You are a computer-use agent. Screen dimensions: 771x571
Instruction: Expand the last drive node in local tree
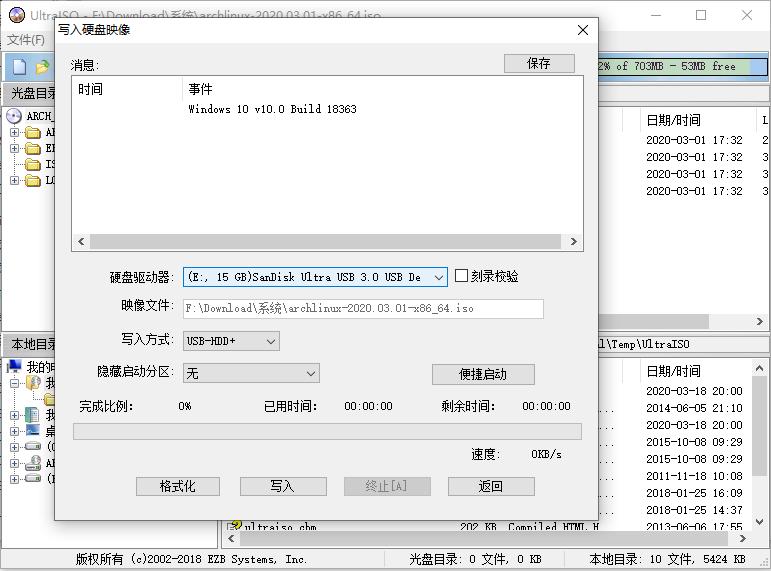(x=14, y=479)
